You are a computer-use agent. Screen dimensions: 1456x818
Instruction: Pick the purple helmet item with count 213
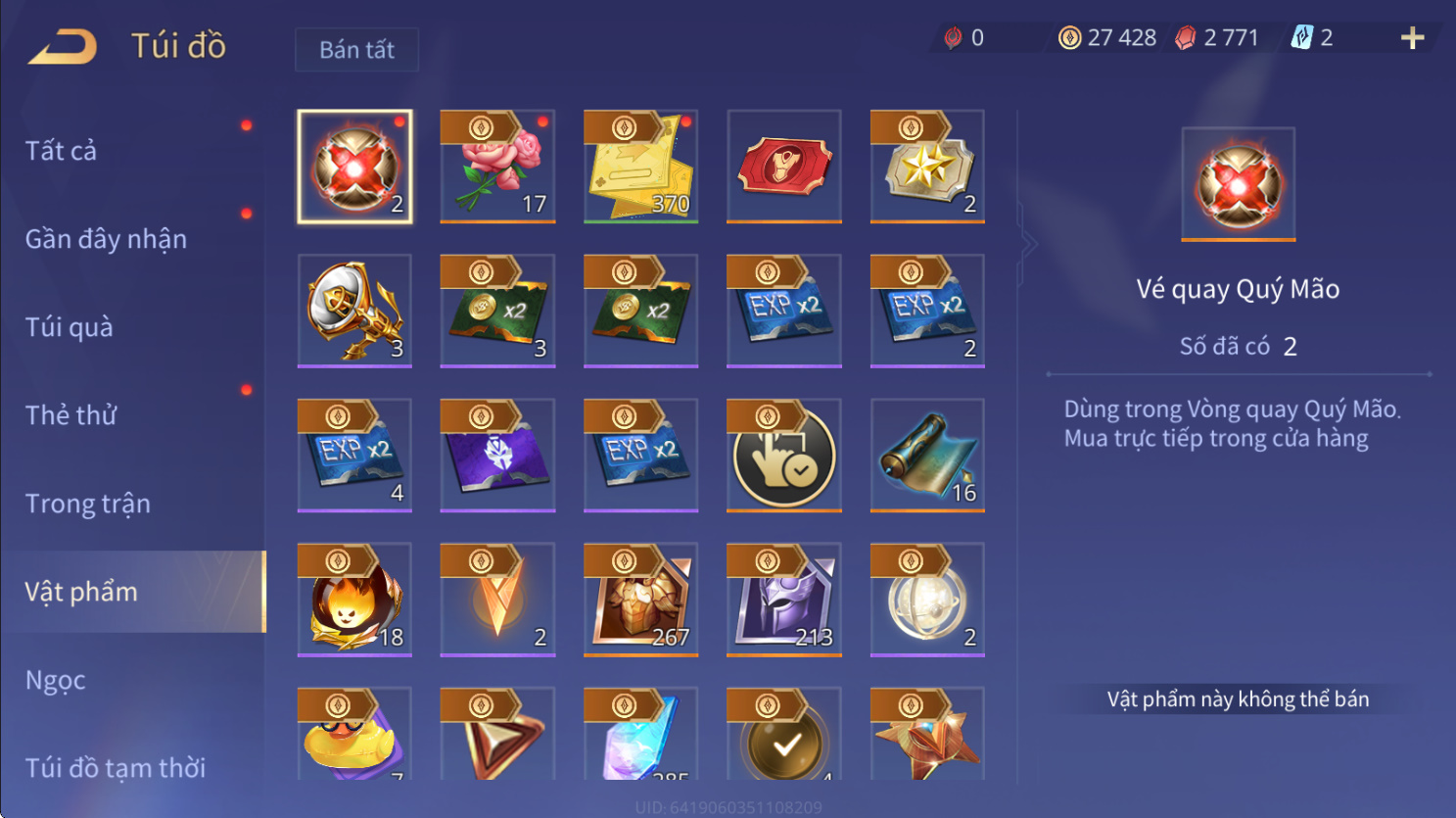[x=783, y=599]
